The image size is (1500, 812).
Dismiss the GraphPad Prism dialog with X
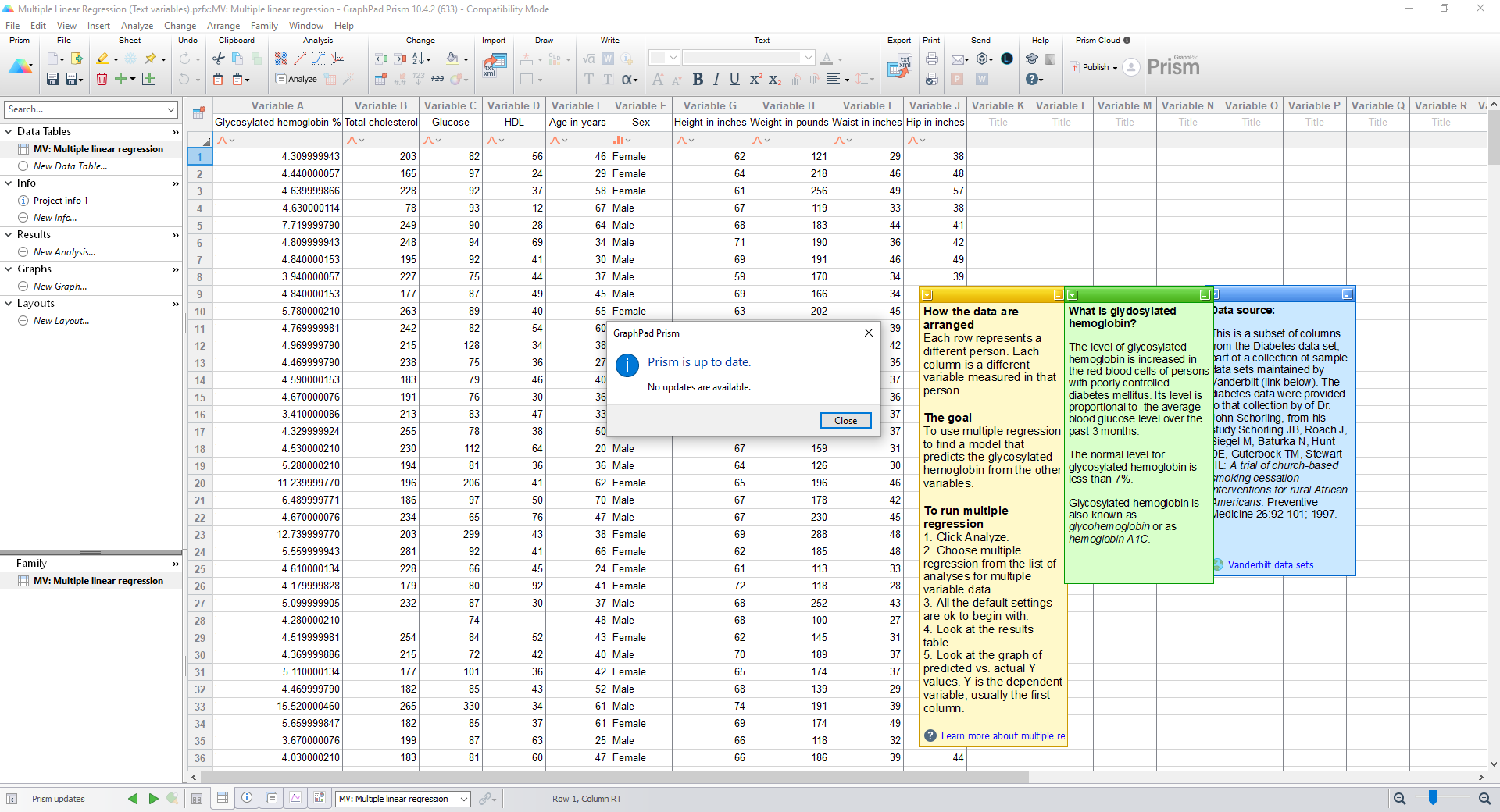[868, 333]
